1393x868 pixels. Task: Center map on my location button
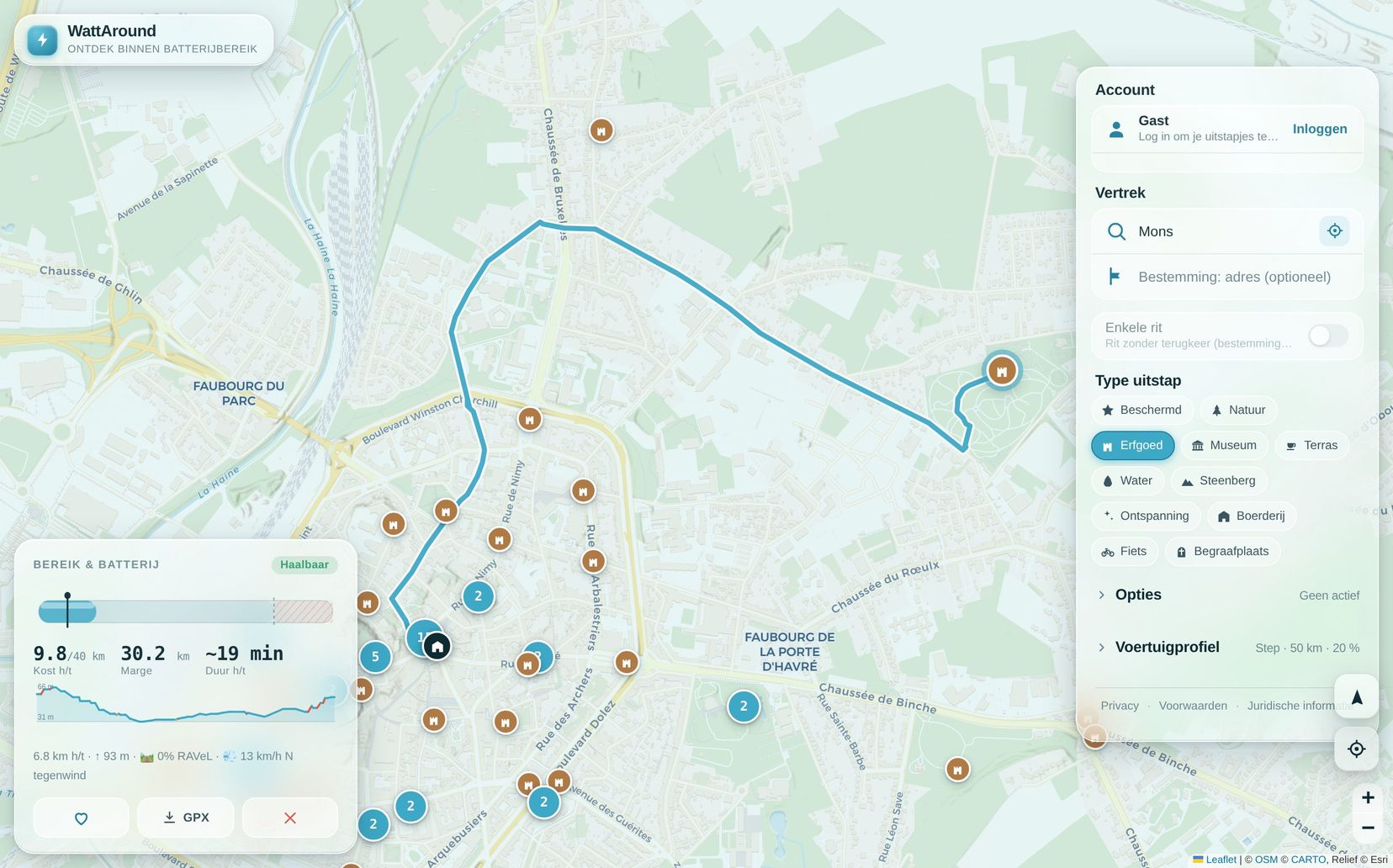click(x=1356, y=749)
